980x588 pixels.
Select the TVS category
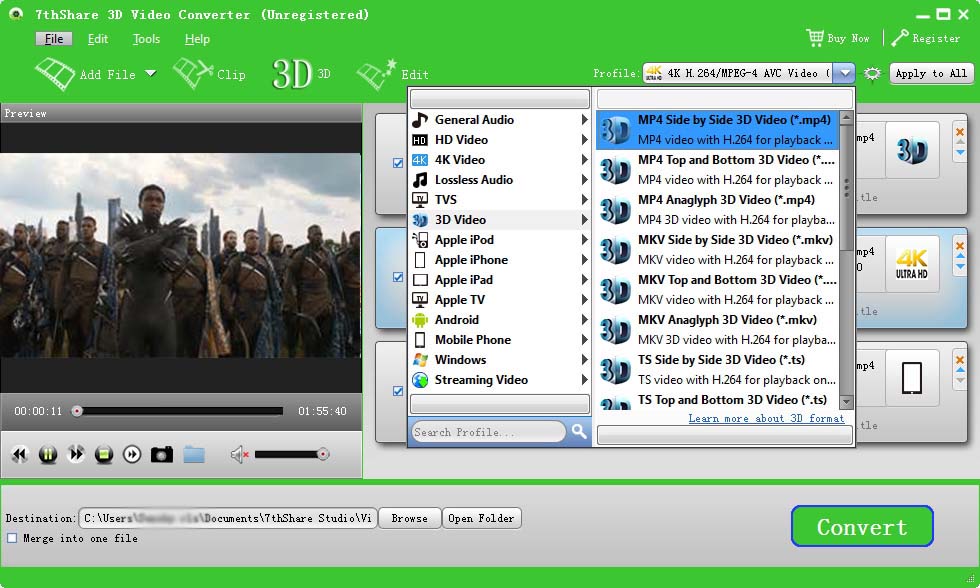[500, 199]
